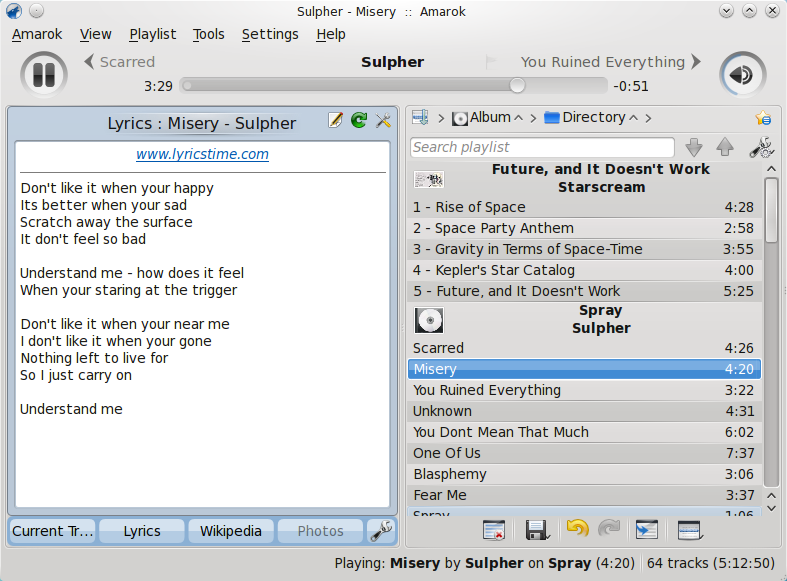
Task: Jump to previous search result up arrow
Action: click(x=725, y=148)
